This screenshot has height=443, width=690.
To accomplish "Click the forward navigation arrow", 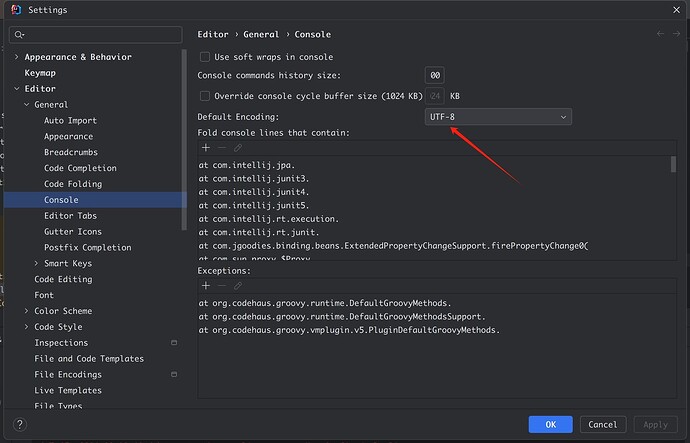I will pyautogui.click(x=676, y=34).
